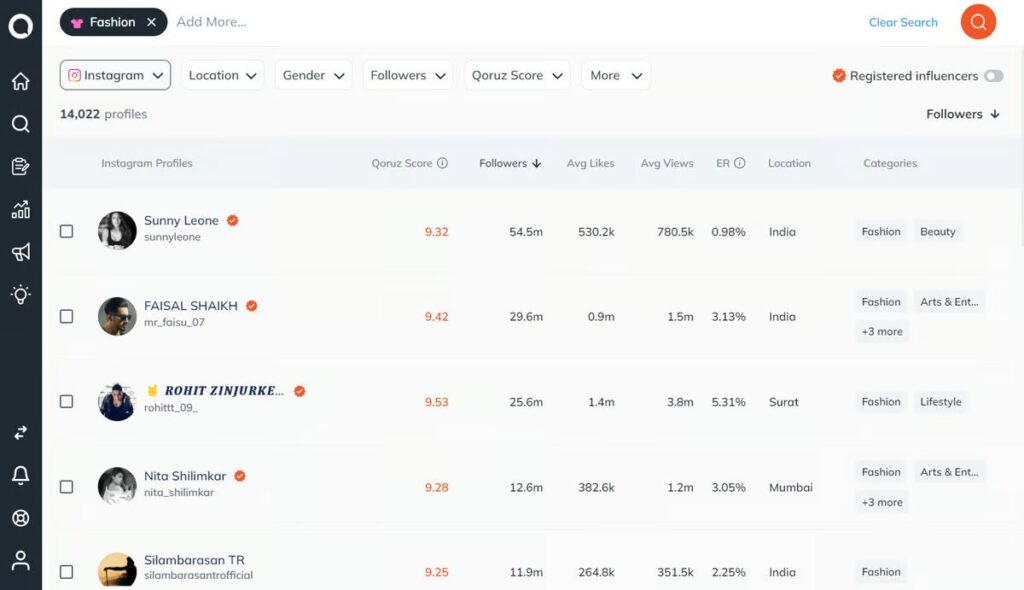Select the Silambarasan TR row checkbox
This screenshot has width=1024, height=590.
click(x=67, y=572)
